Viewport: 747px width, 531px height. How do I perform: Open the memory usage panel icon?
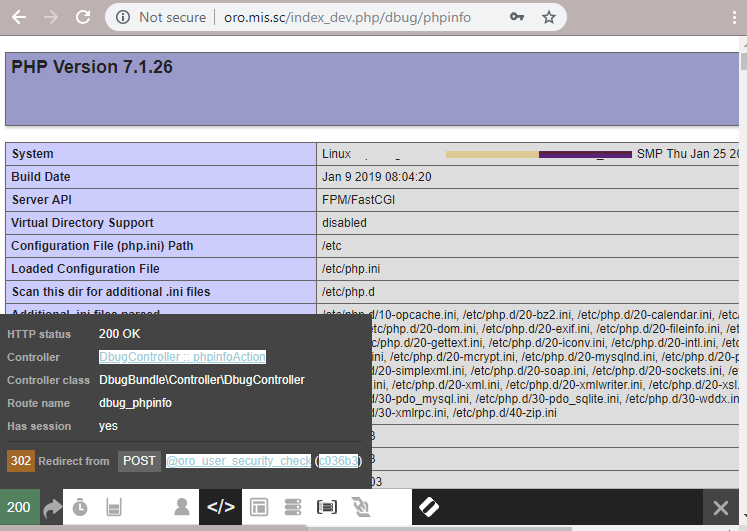click(114, 508)
